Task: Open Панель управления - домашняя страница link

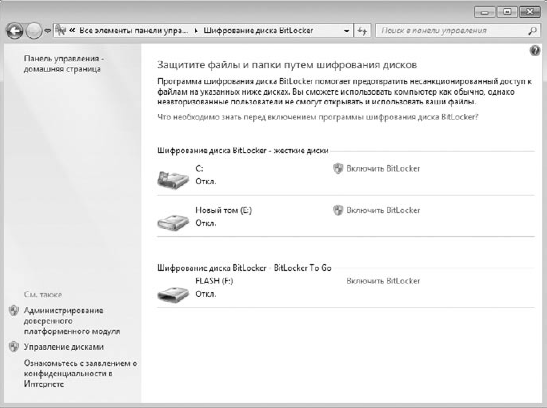Action: 64,64
